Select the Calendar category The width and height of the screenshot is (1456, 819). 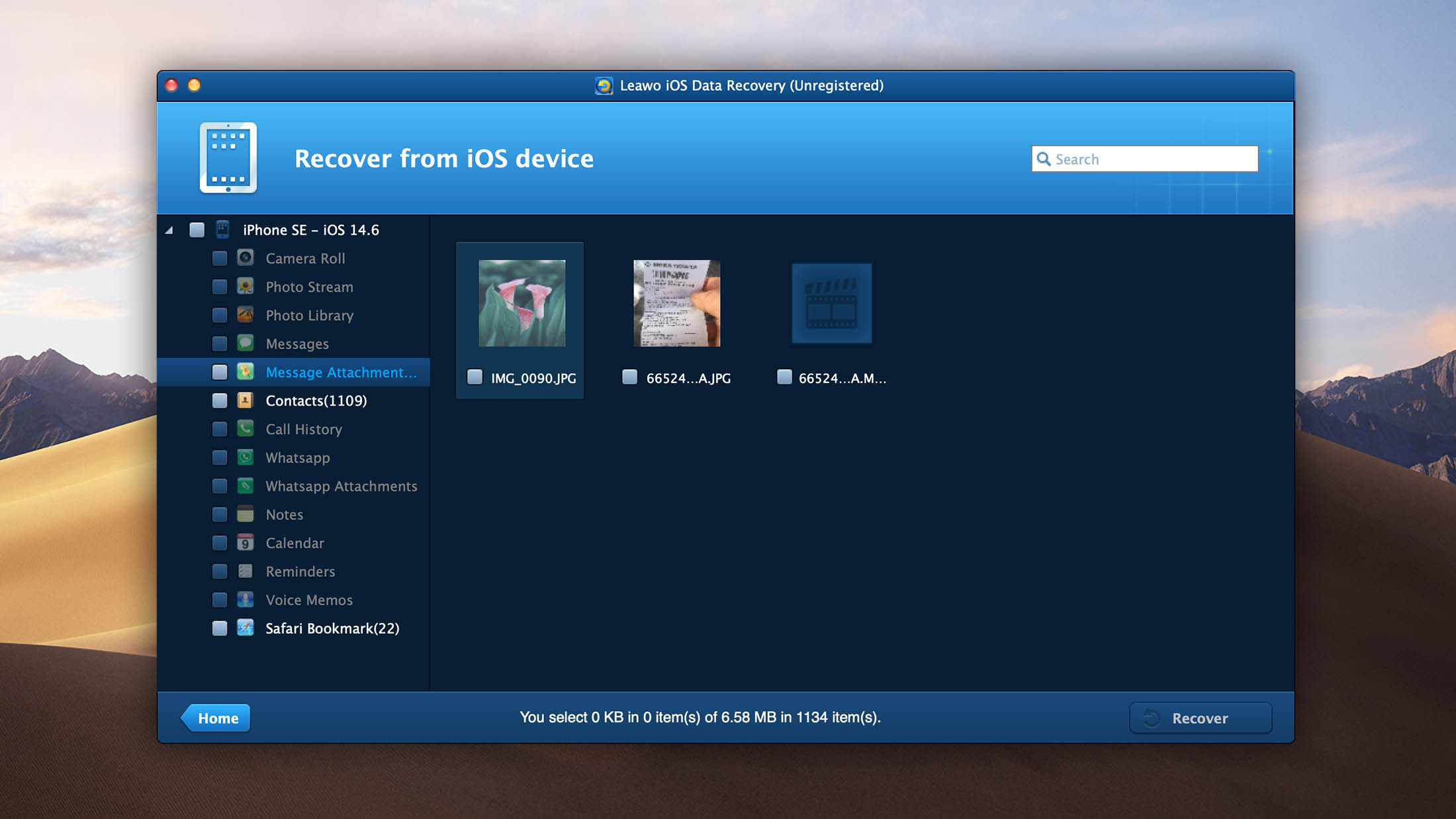295,543
